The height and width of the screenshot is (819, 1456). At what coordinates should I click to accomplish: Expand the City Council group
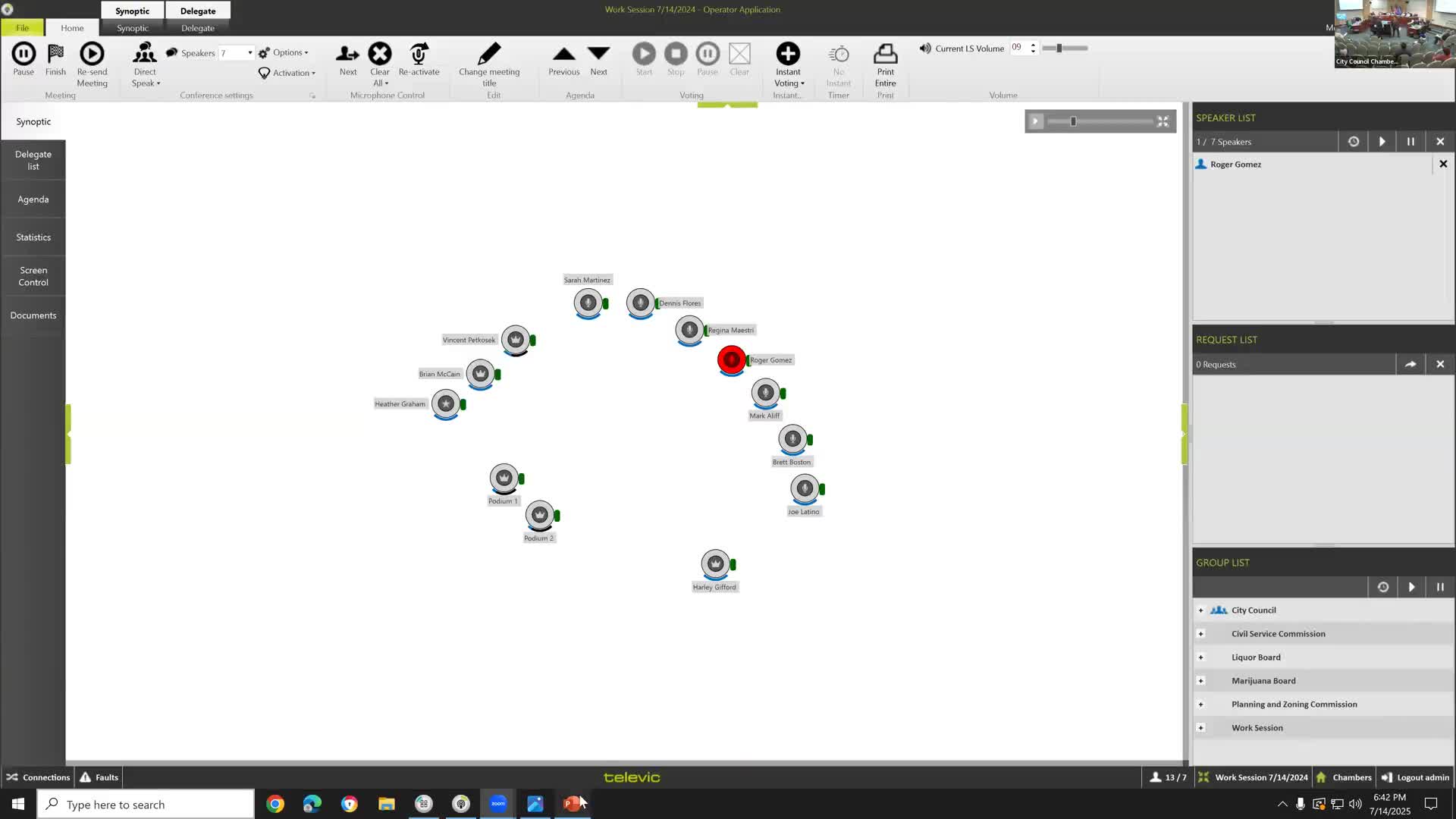pyautogui.click(x=1200, y=610)
